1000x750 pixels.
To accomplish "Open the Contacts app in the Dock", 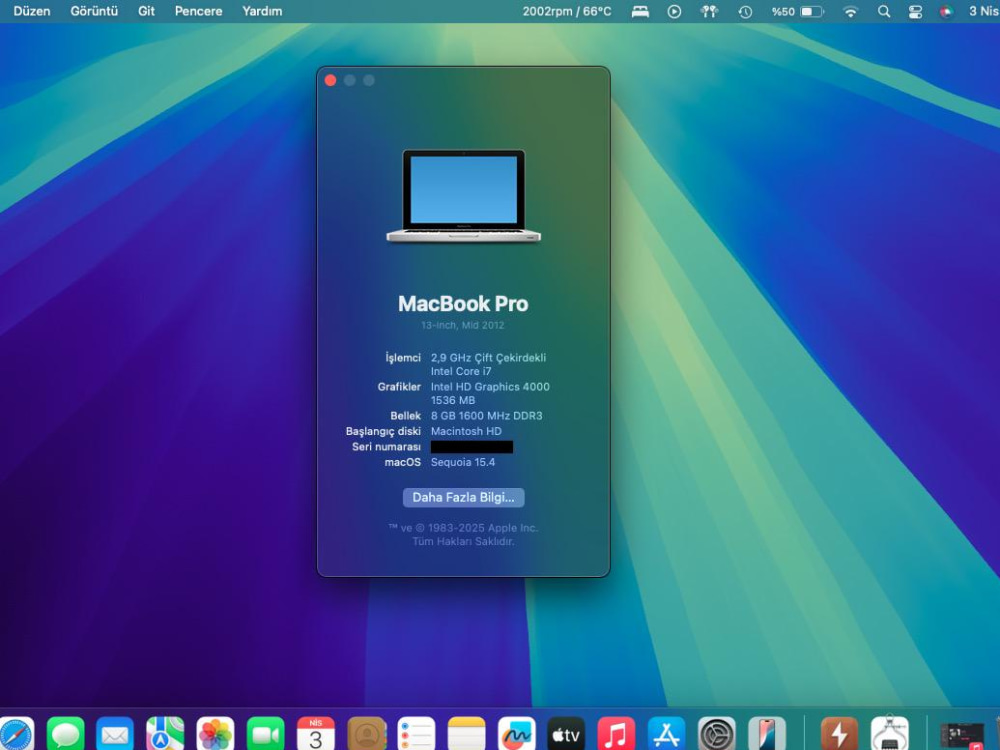I will (x=366, y=734).
